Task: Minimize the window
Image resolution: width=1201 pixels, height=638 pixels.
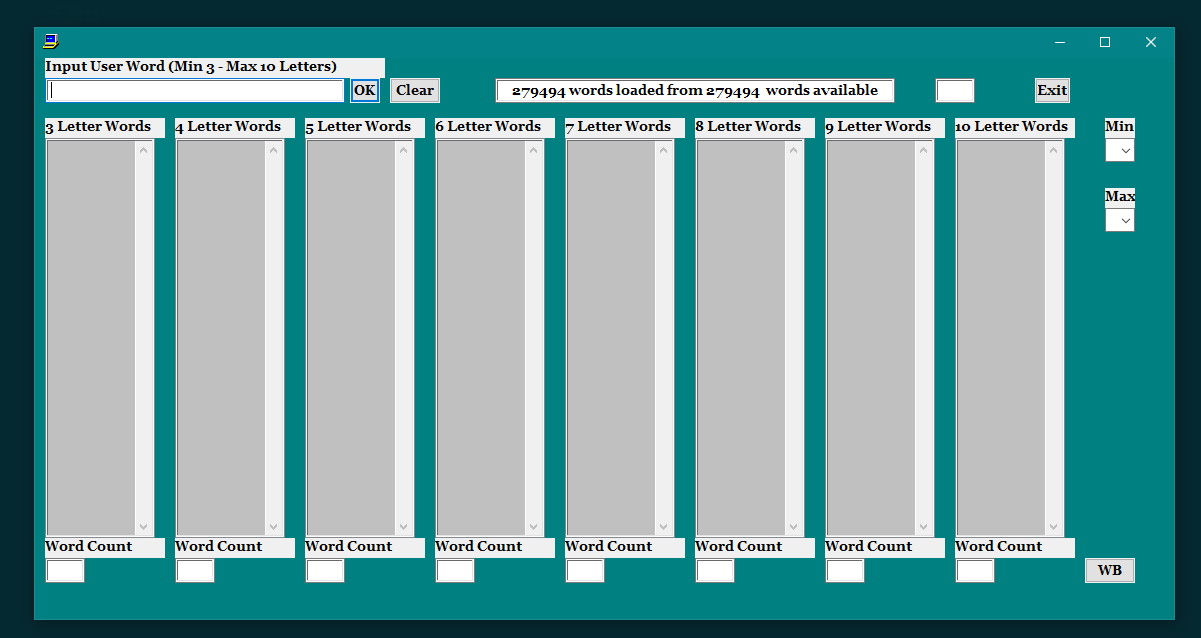Action: (x=1059, y=42)
